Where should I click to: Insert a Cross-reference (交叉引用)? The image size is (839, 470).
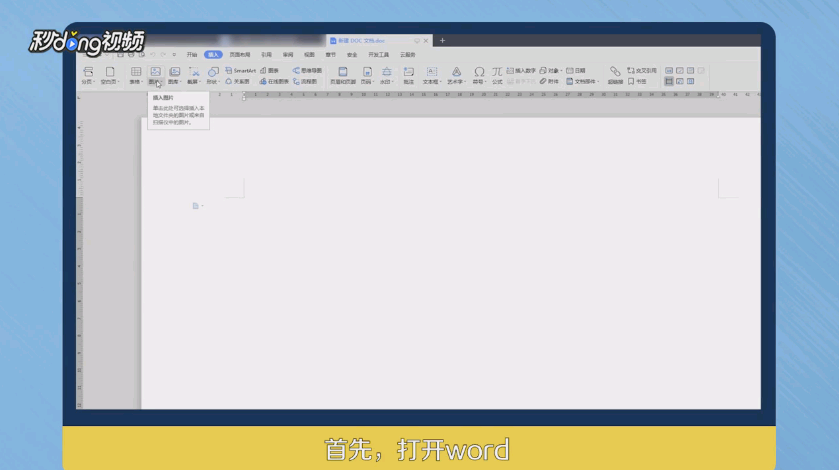pos(642,71)
